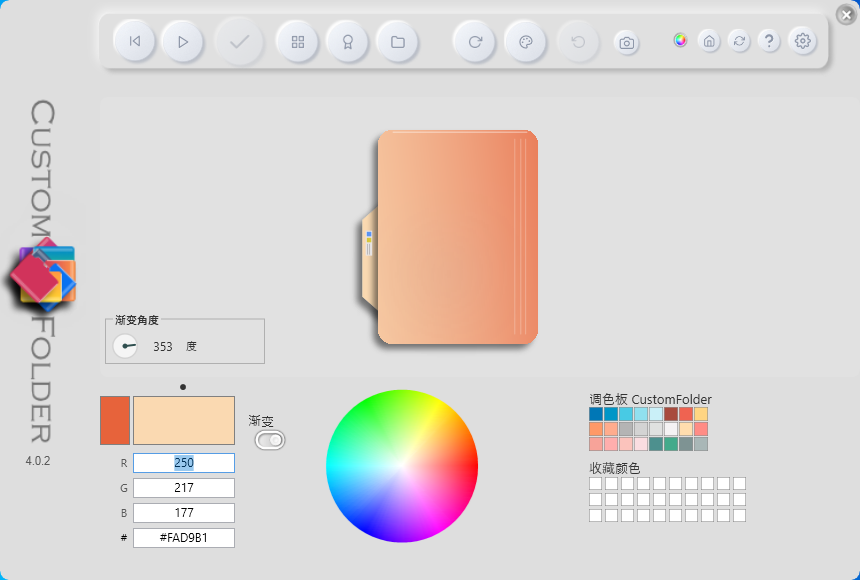Open the paint palette toolbar button
860x580 pixels.
pos(525,42)
